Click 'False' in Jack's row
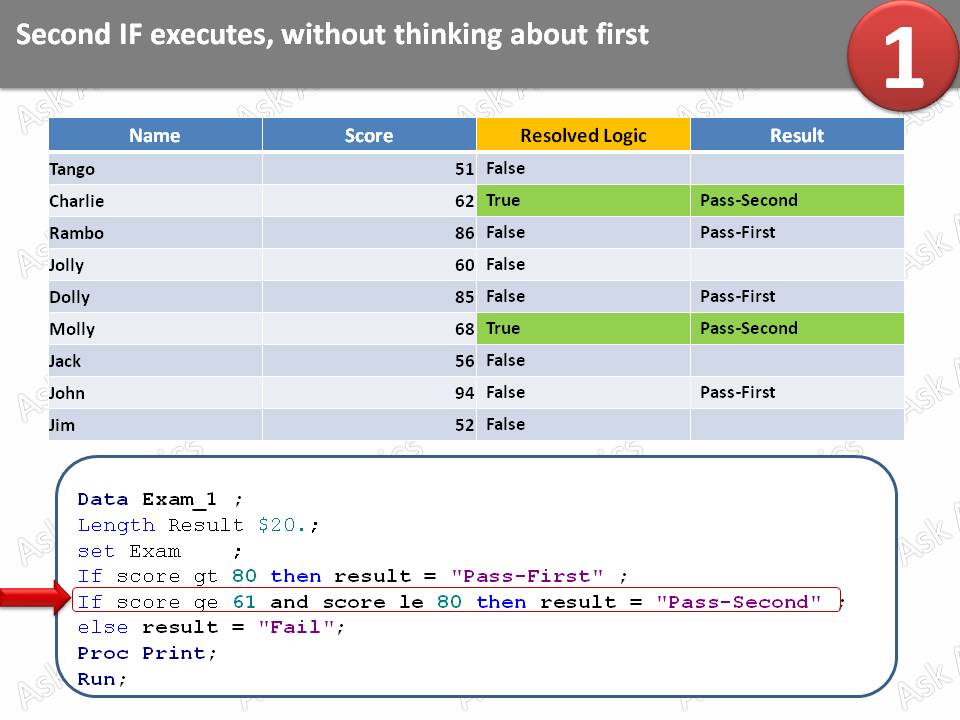 pyautogui.click(x=505, y=360)
